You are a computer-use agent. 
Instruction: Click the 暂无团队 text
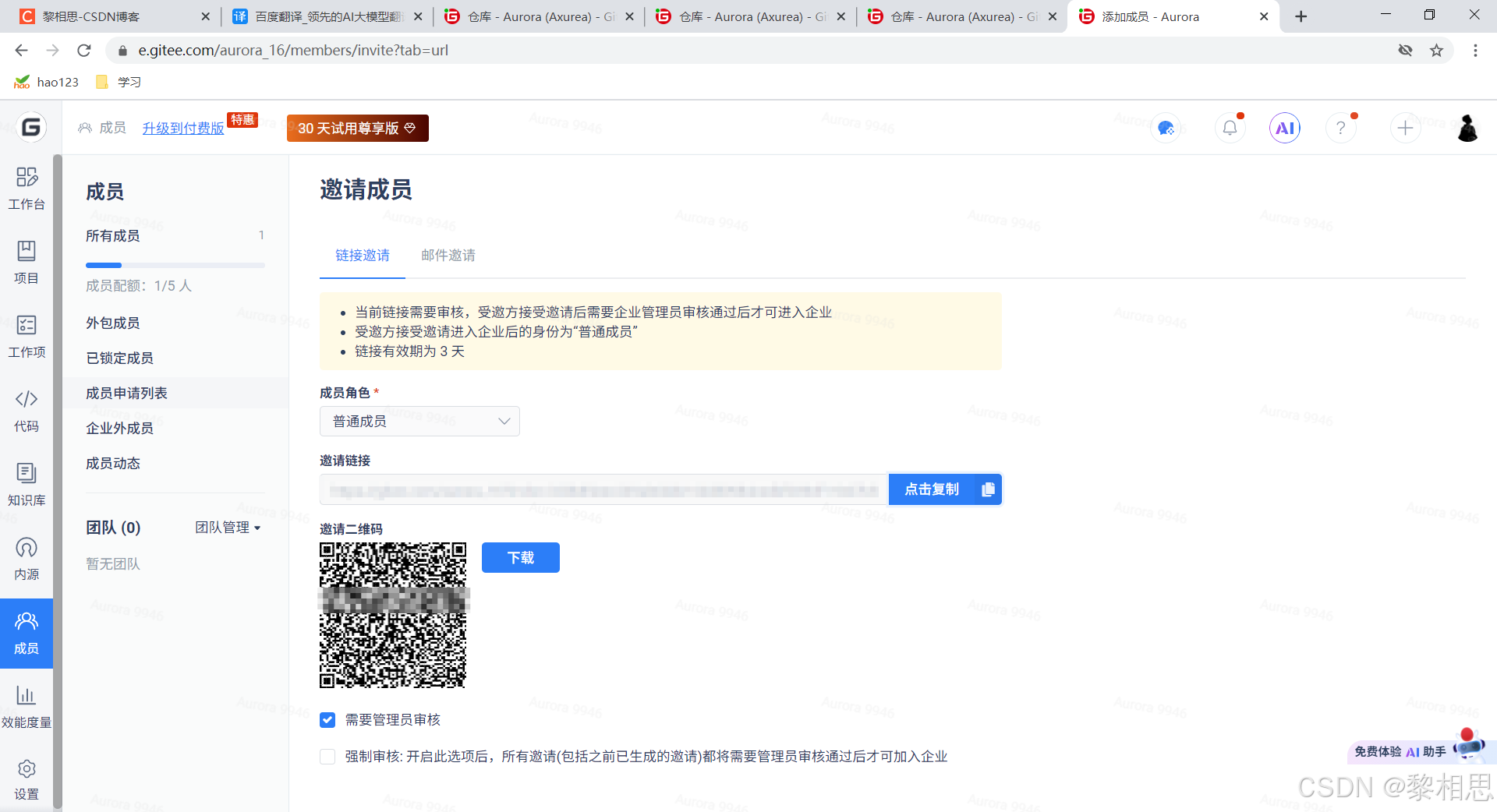click(113, 564)
